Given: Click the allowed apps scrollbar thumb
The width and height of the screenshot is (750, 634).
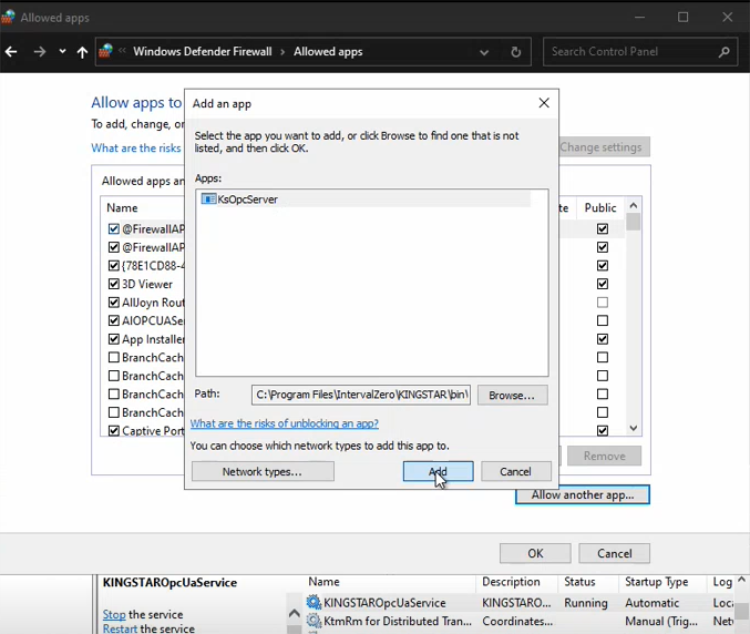Looking at the screenshot, I should pos(633,222).
